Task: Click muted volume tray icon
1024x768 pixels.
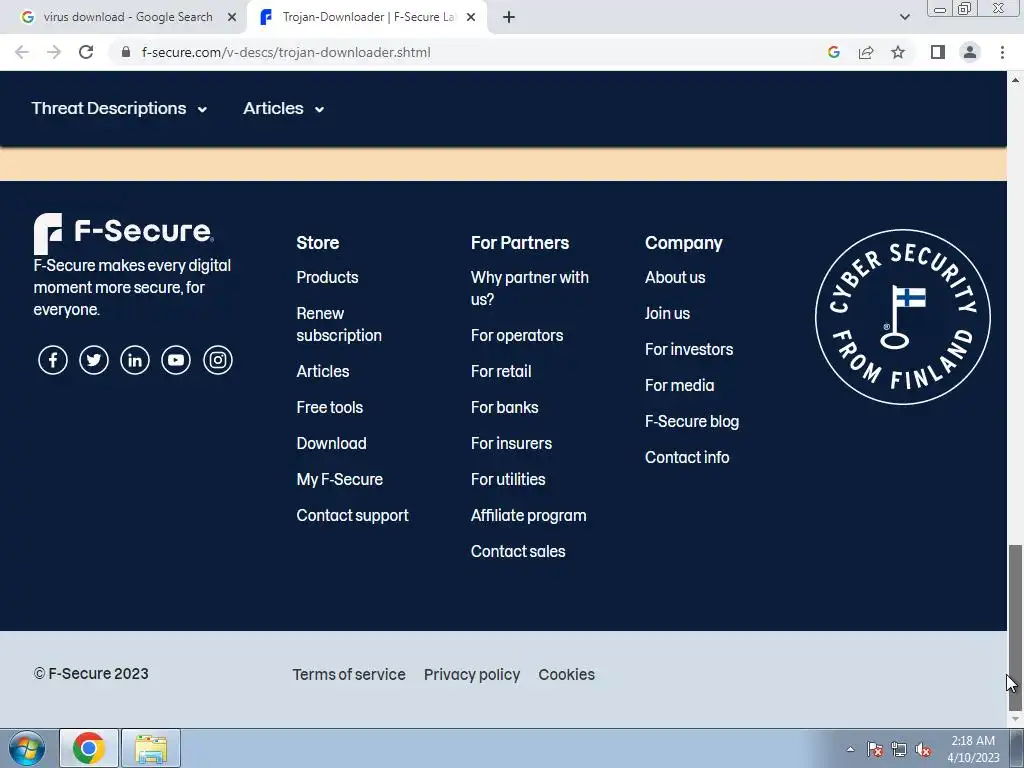Action: click(x=923, y=749)
